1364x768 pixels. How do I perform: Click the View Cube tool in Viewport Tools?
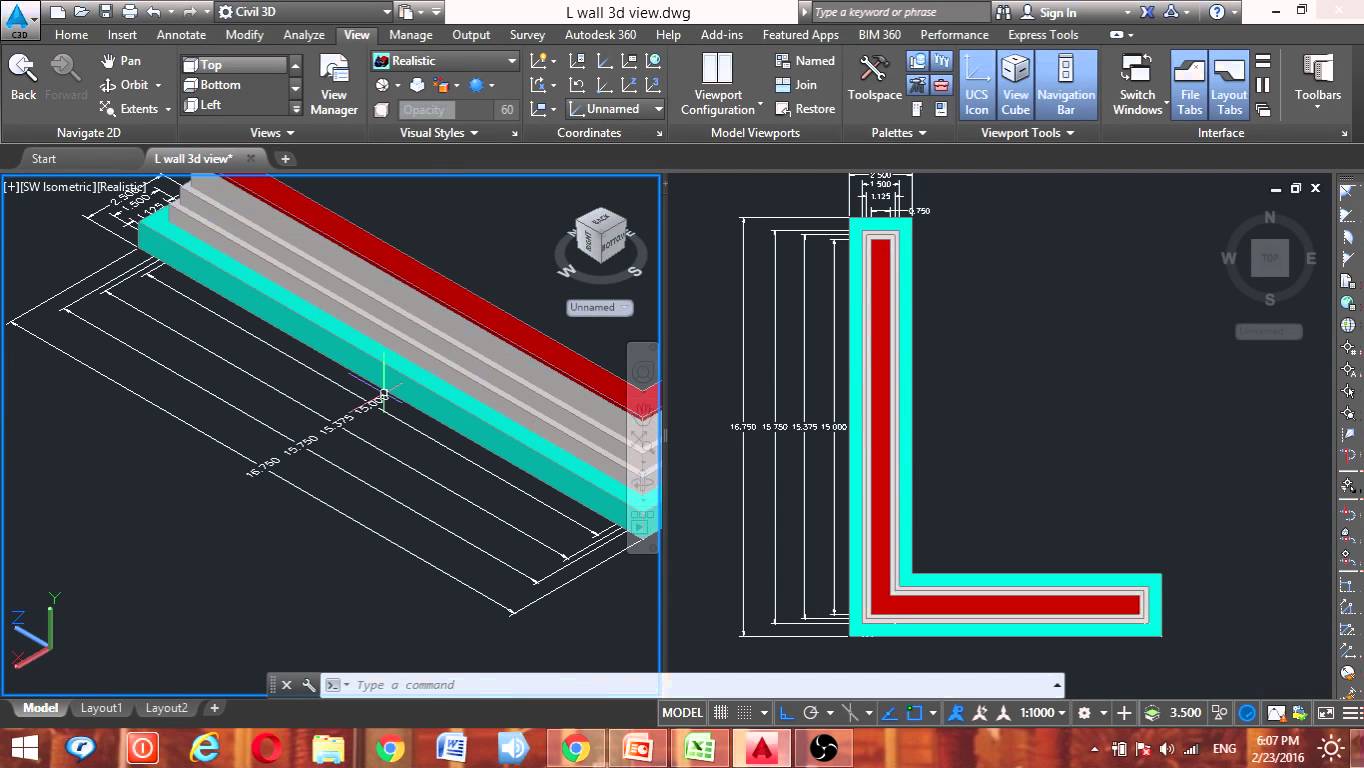pyautogui.click(x=1015, y=84)
